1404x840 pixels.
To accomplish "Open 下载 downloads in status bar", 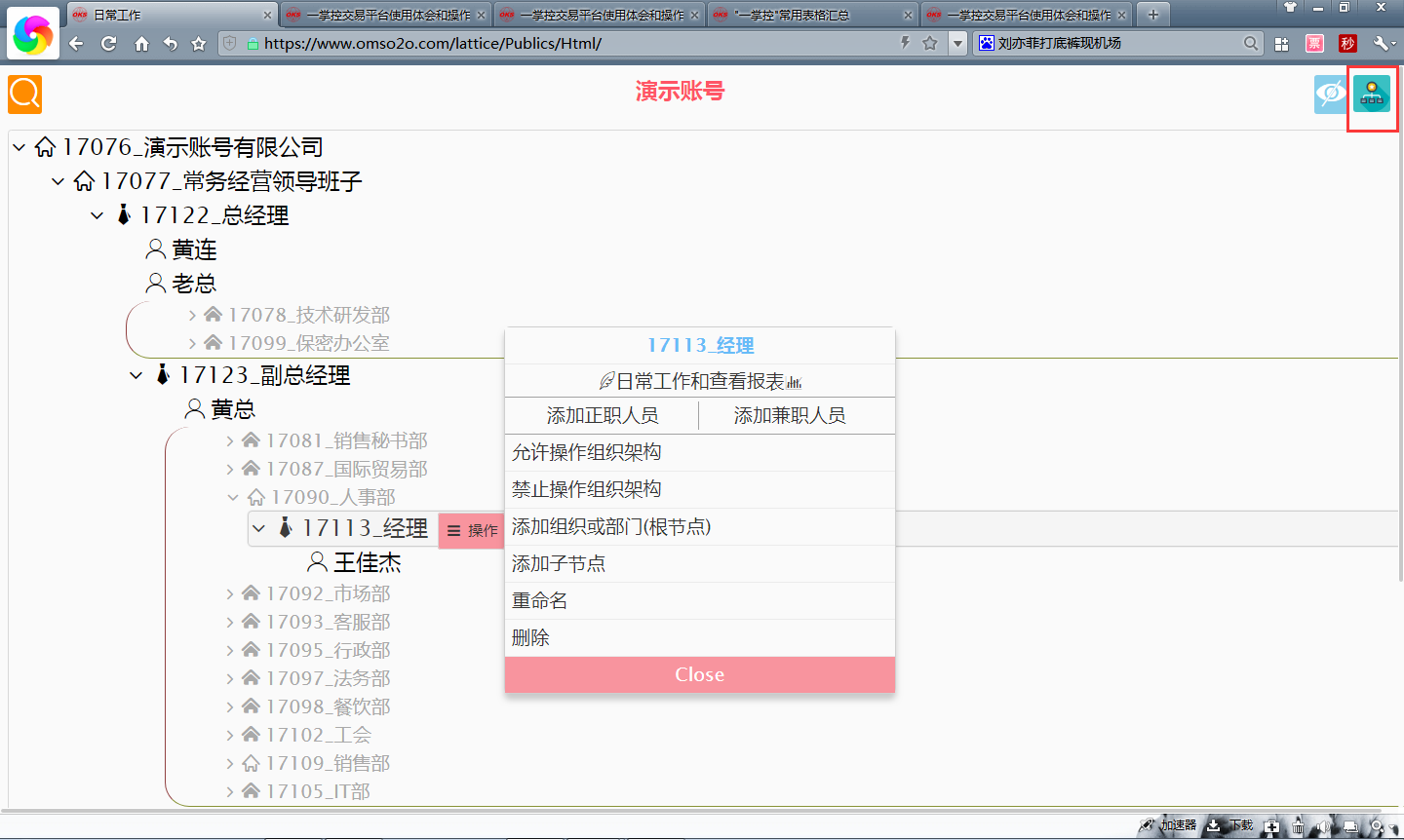I will click(1230, 825).
